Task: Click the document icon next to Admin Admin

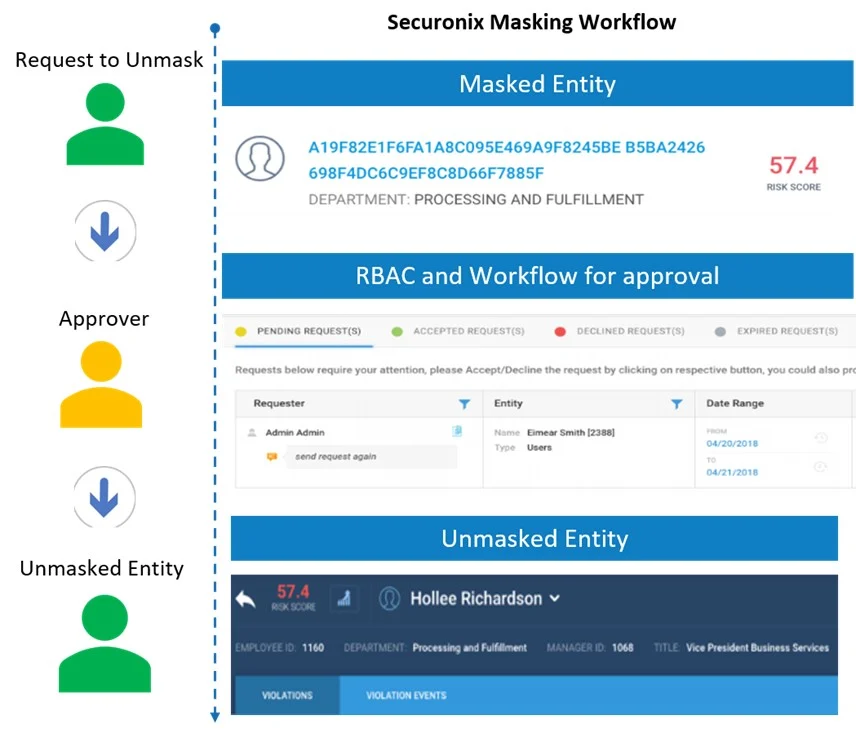Action: pyautogui.click(x=457, y=432)
